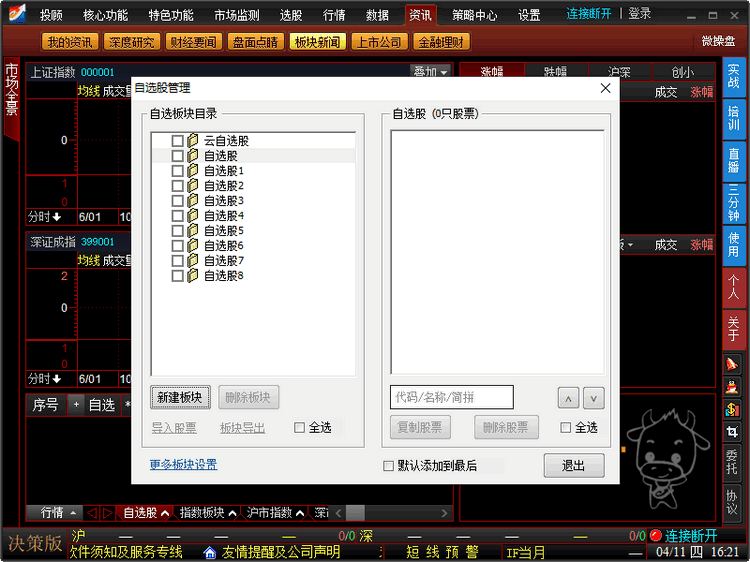Click the left red arrow beside 行情 tab
Screen dimensions: 750x562
(x=92, y=513)
